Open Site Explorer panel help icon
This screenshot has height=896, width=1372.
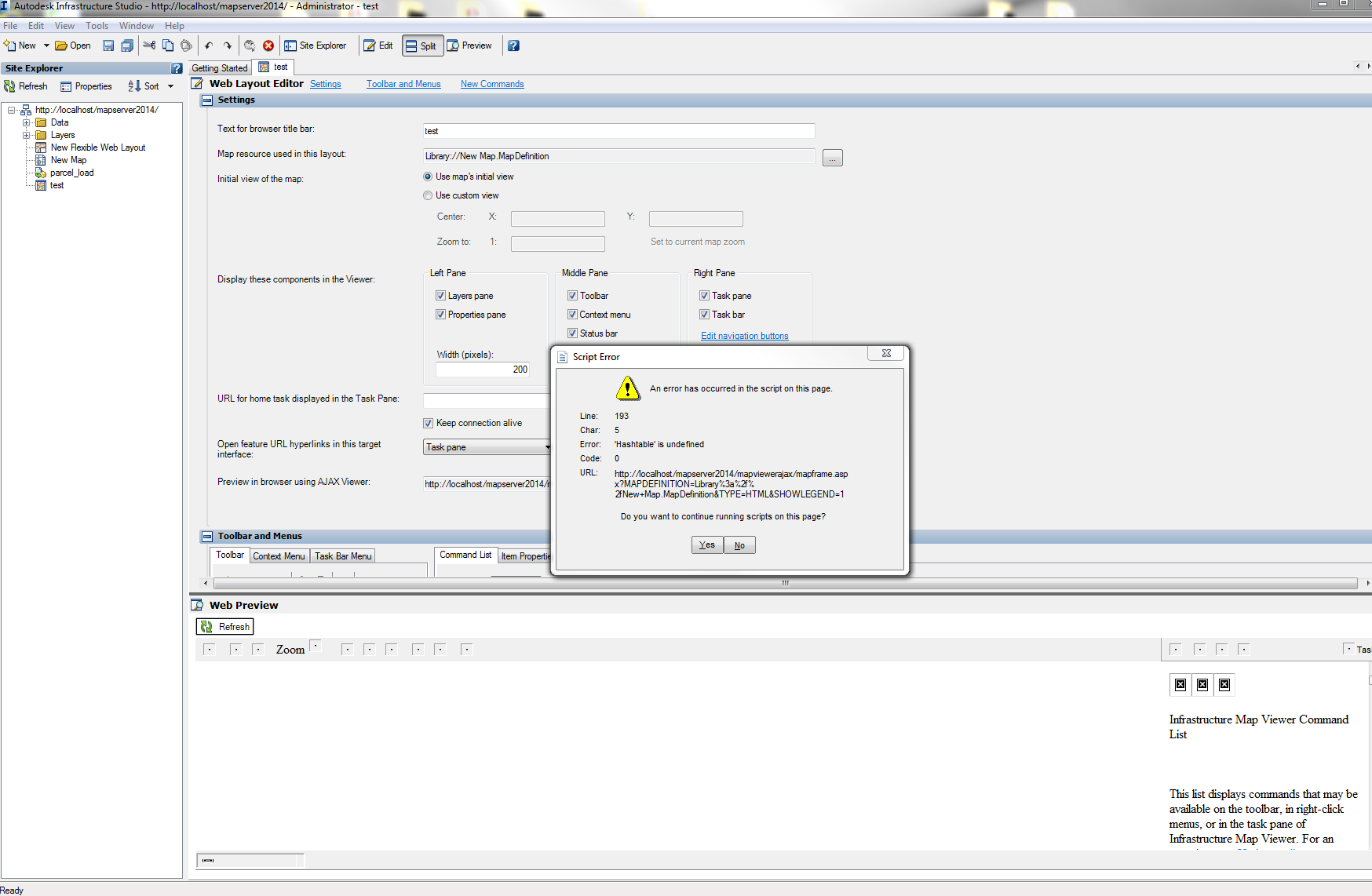coord(177,68)
